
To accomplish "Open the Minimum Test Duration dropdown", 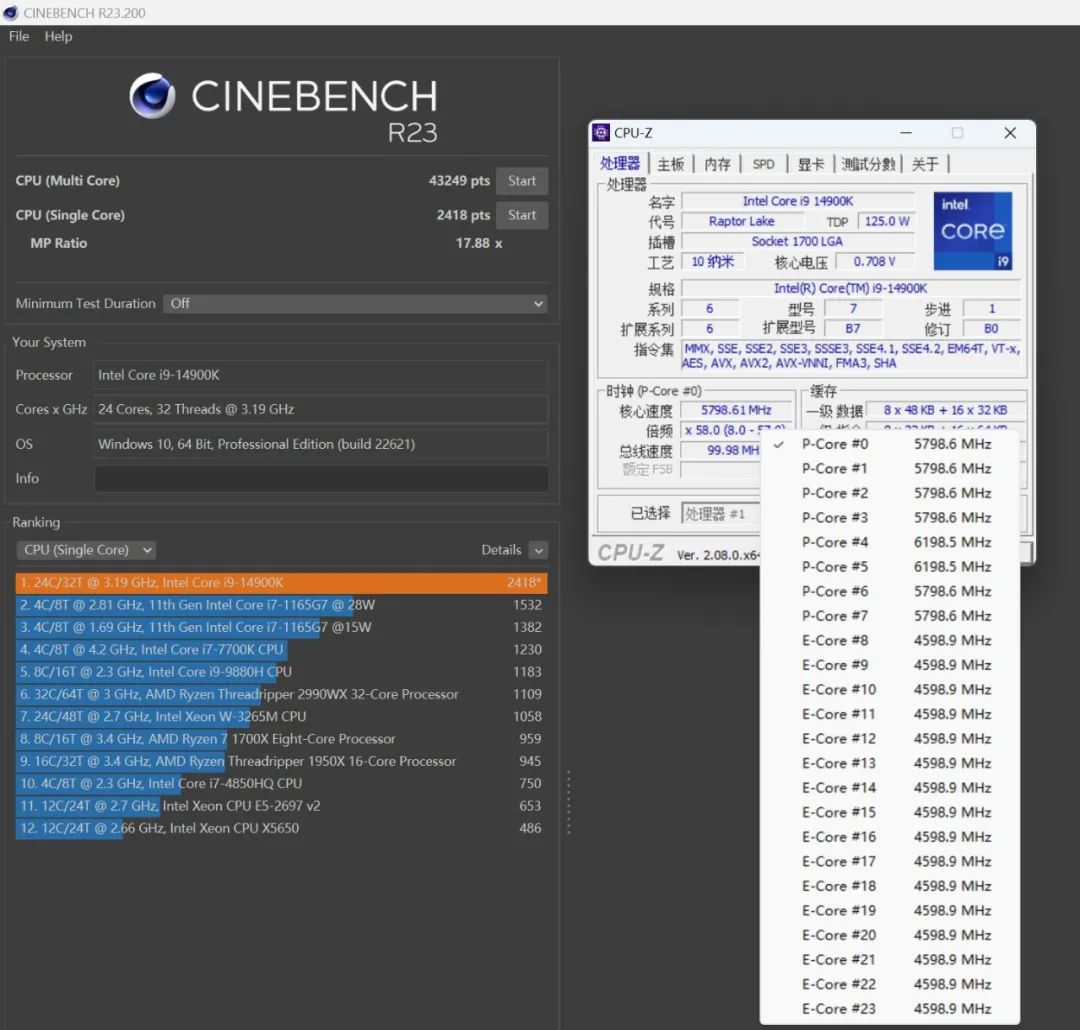I will pos(355,304).
